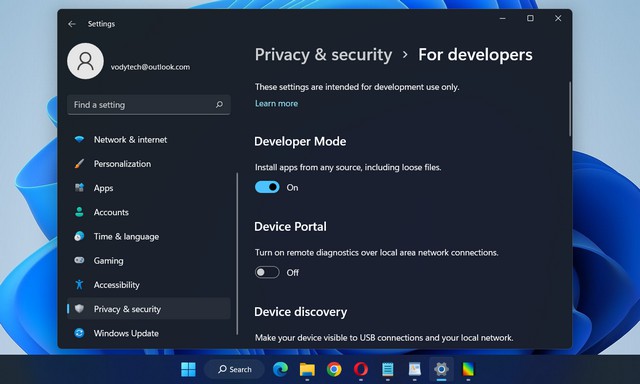Go back to Privacy & security breadcrumb

pyautogui.click(x=323, y=55)
